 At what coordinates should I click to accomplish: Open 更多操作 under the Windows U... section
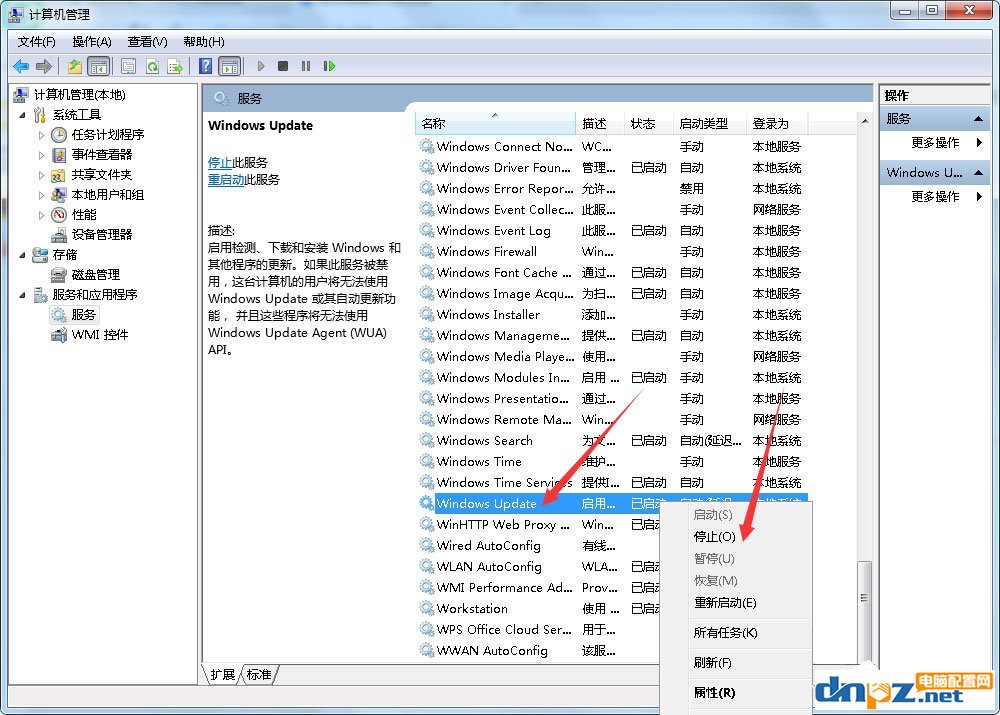click(935, 196)
